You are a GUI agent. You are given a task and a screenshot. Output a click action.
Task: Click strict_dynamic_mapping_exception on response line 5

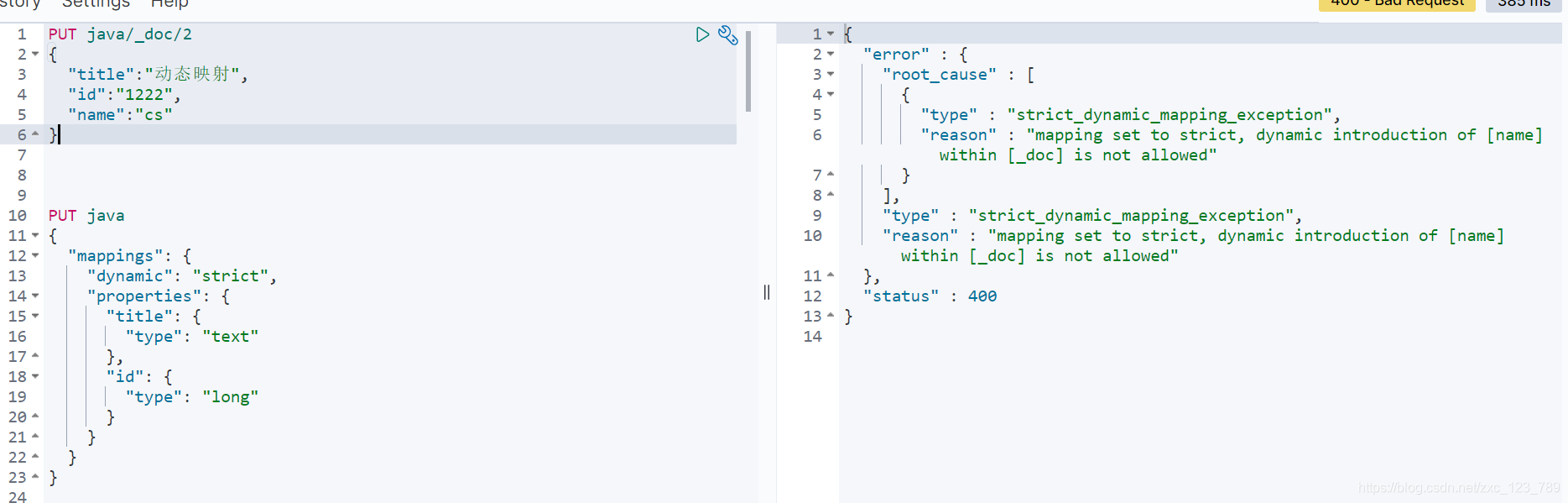(x=1169, y=115)
